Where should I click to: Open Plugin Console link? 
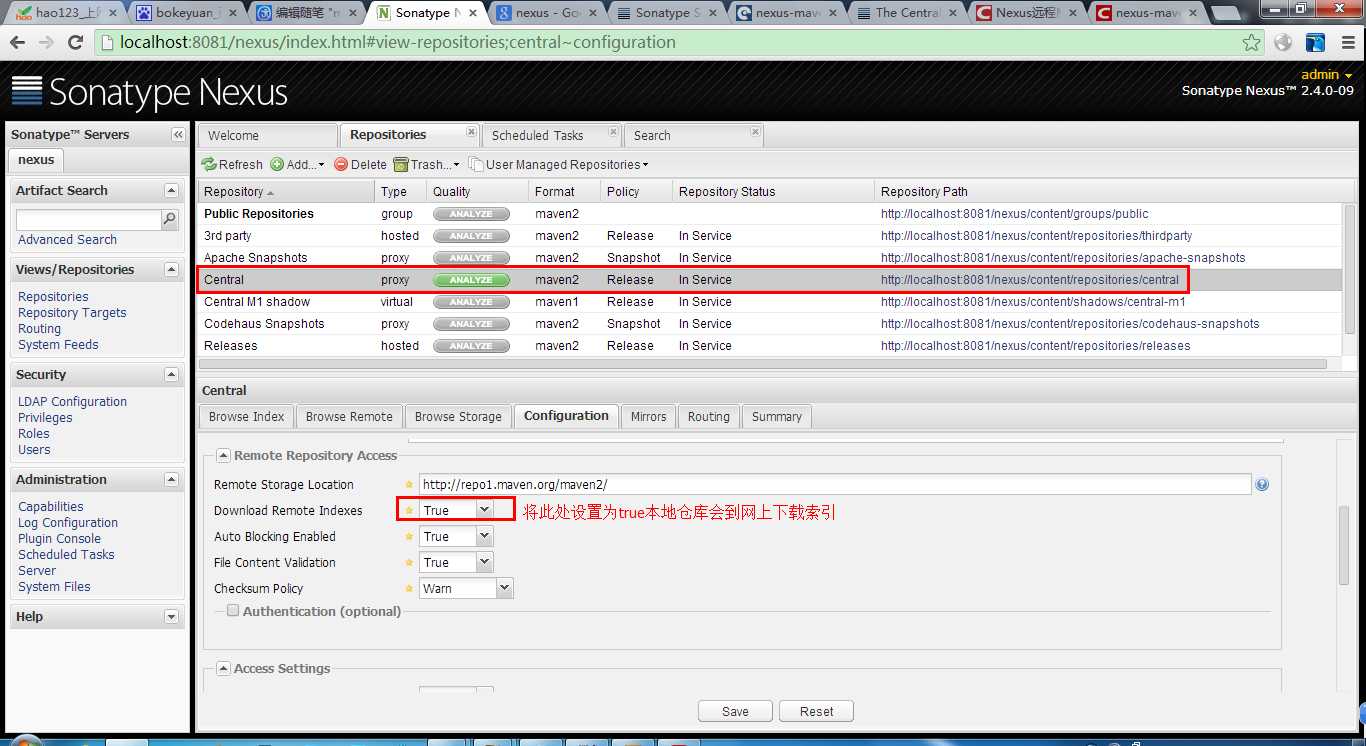[x=59, y=539]
